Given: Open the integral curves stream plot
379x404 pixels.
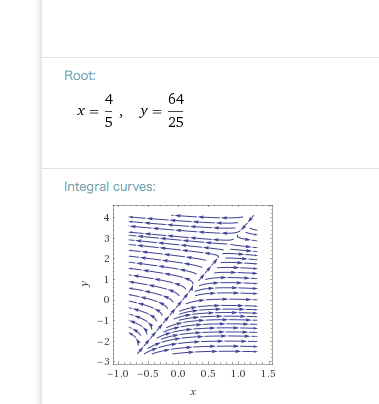Looking at the screenshot, I should pyautogui.click(x=193, y=285).
